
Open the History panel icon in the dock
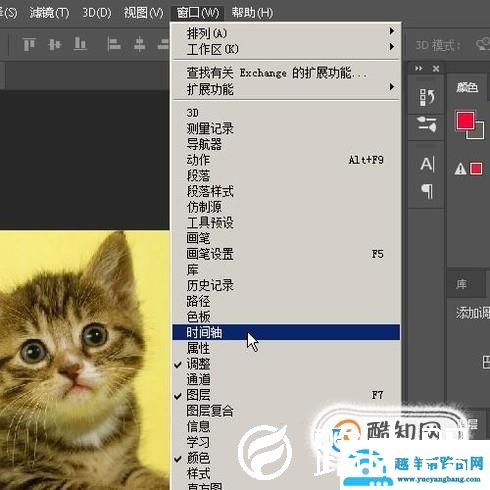[x=427, y=97]
